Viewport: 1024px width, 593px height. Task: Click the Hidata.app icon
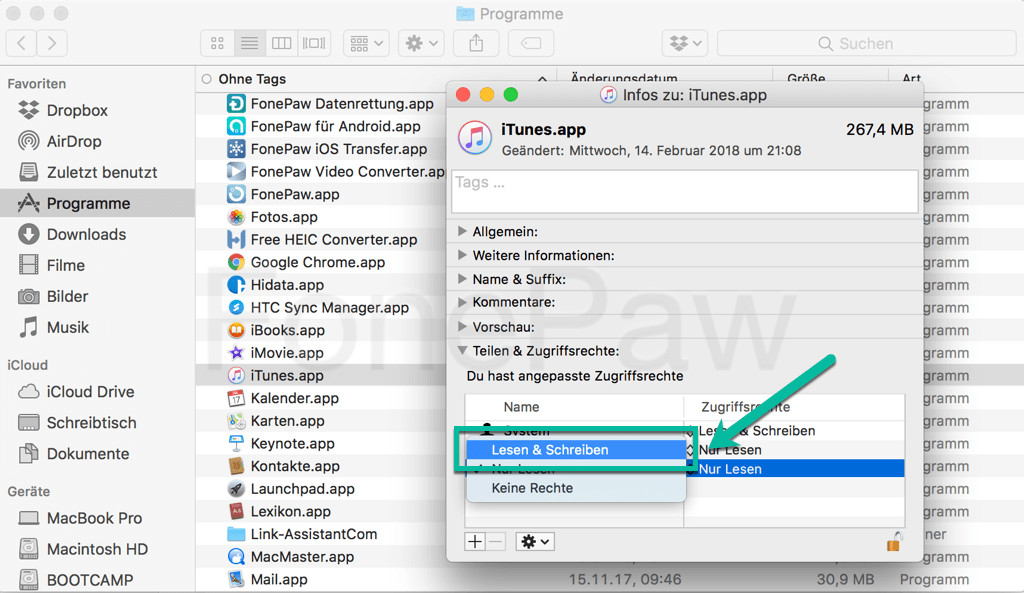pos(236,285)
